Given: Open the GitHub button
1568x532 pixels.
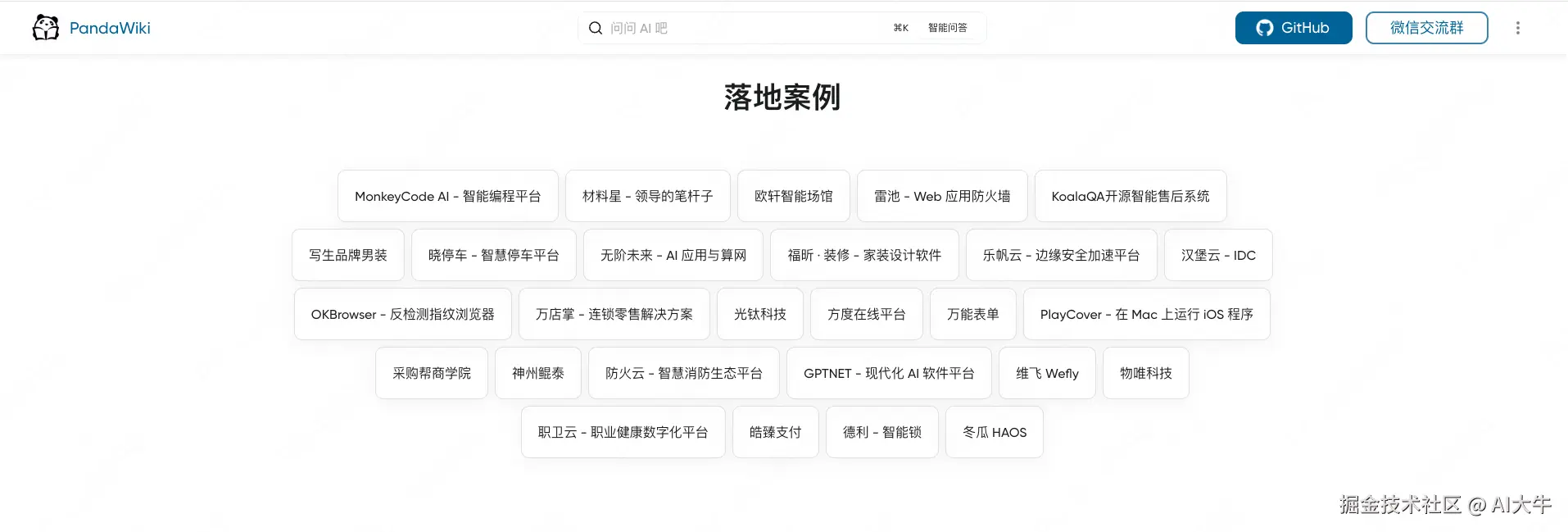Looking at the screenshot, I should click(x=1294, y=28).
